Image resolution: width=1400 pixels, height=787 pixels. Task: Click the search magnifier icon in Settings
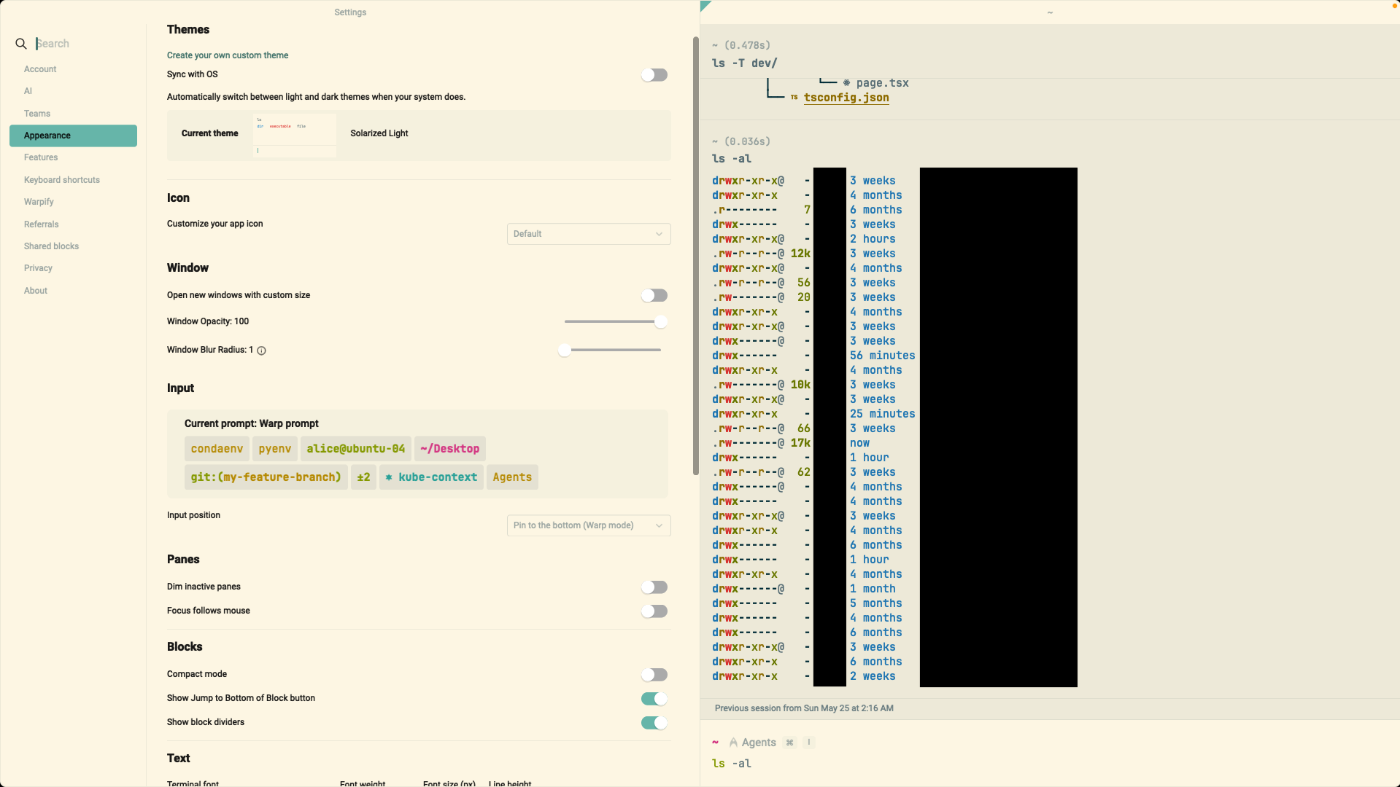pyautogui.click(x=21, y=44)
